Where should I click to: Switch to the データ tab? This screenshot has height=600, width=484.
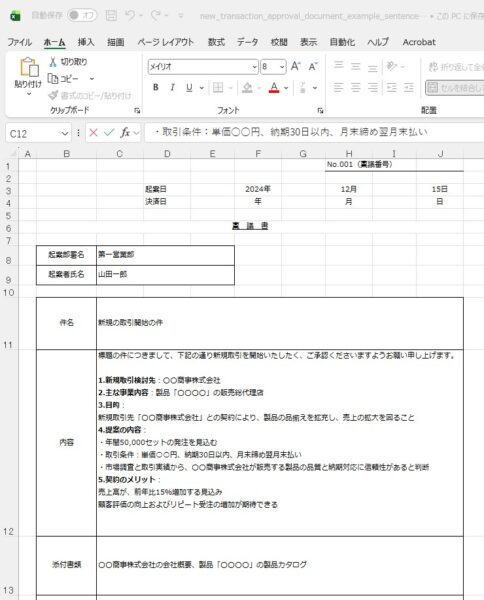click(247, 42)
